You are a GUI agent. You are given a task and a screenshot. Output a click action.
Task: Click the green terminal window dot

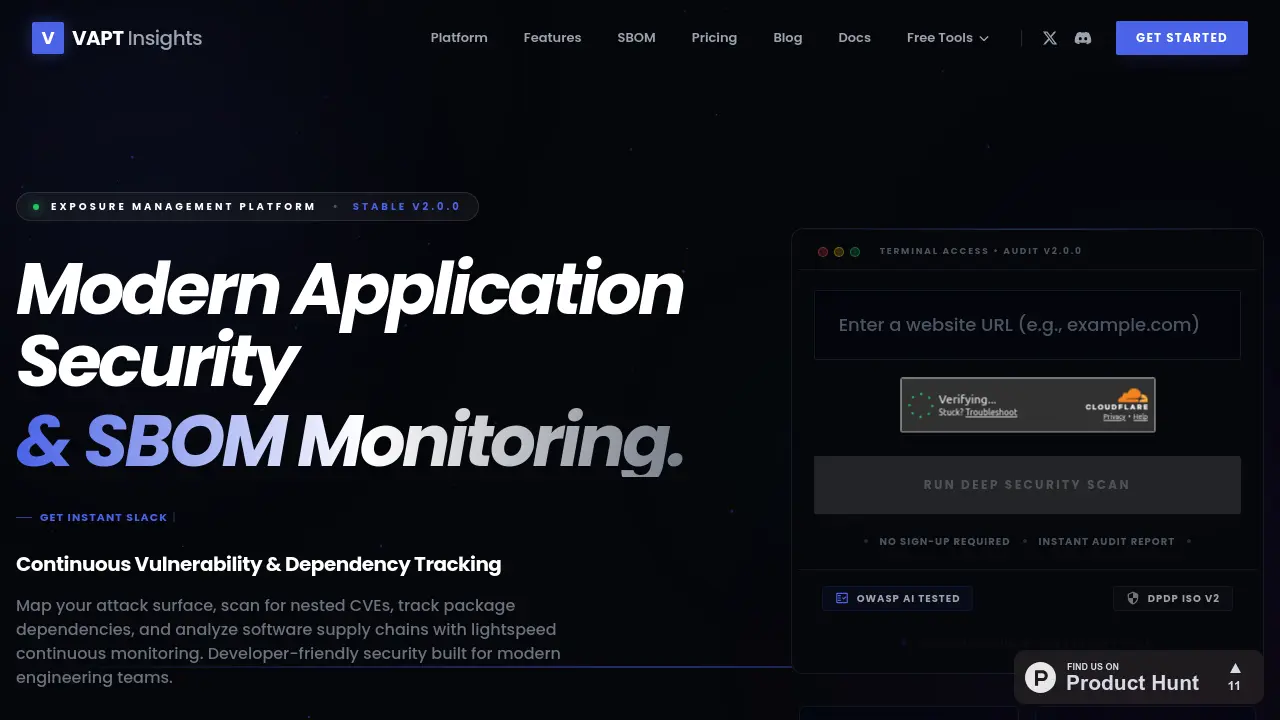click(855, 251)
